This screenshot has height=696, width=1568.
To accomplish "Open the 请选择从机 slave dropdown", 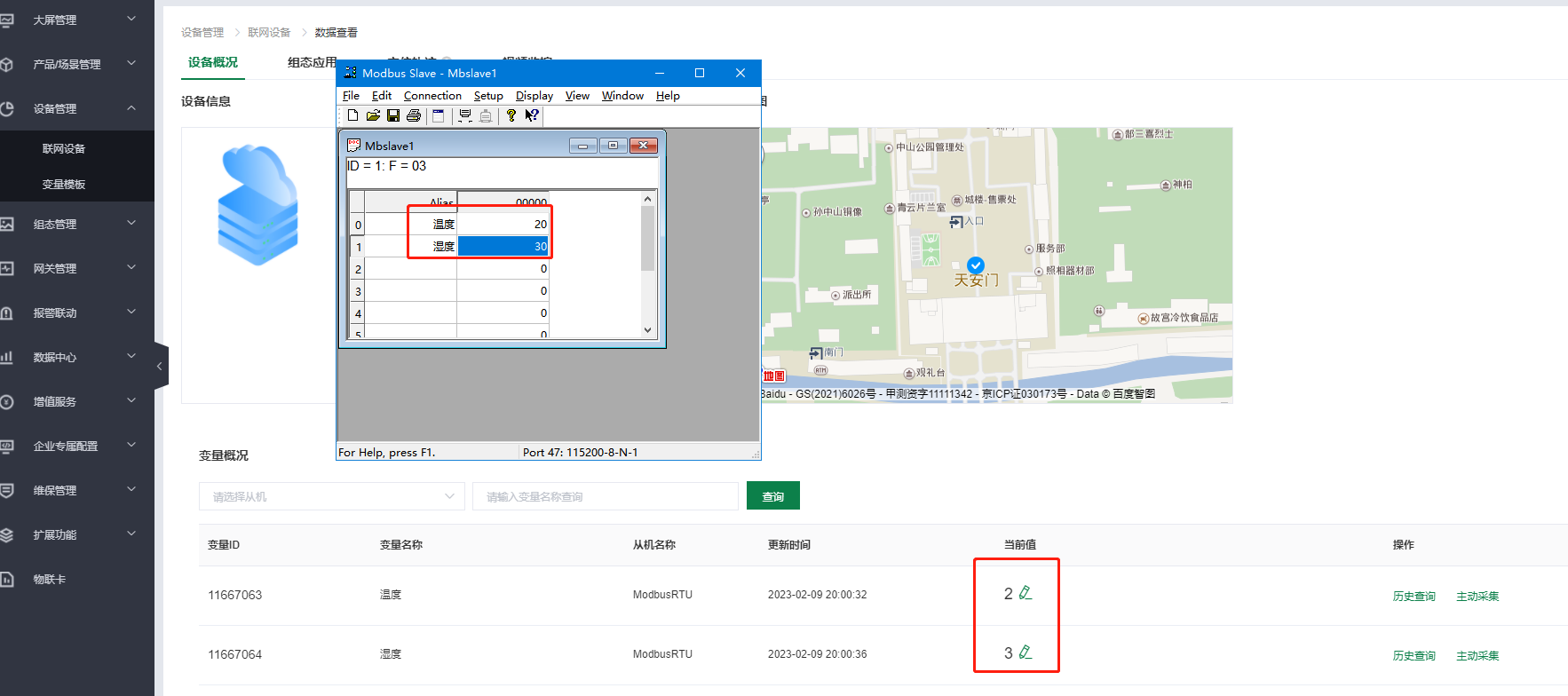I will (x=331, y=496).
